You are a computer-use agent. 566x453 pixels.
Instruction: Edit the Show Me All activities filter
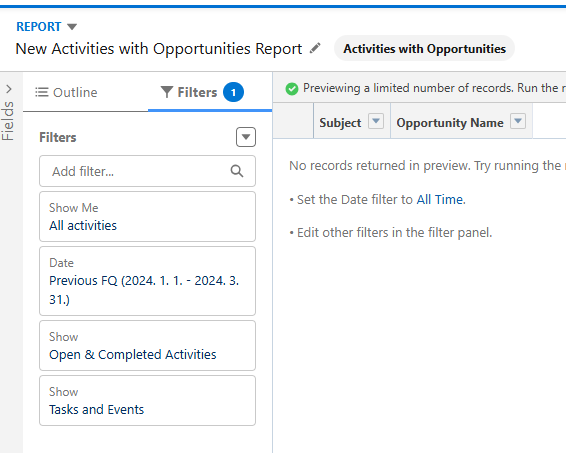pyautogui.click(x=147, y=217)
